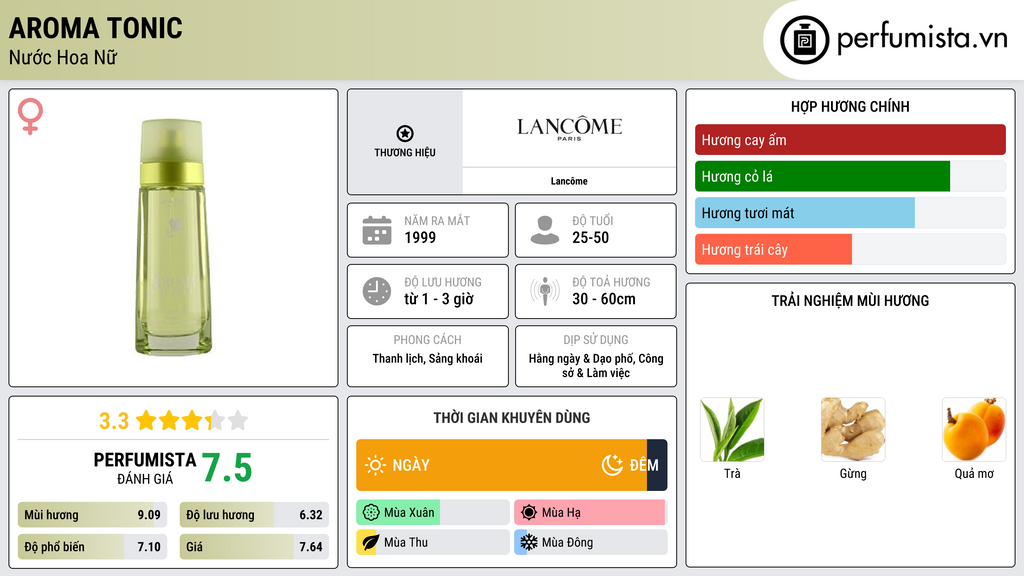The image size is (1024, 576).
Task: Open the Aroma Tonic bottle image
Action: 173,237
